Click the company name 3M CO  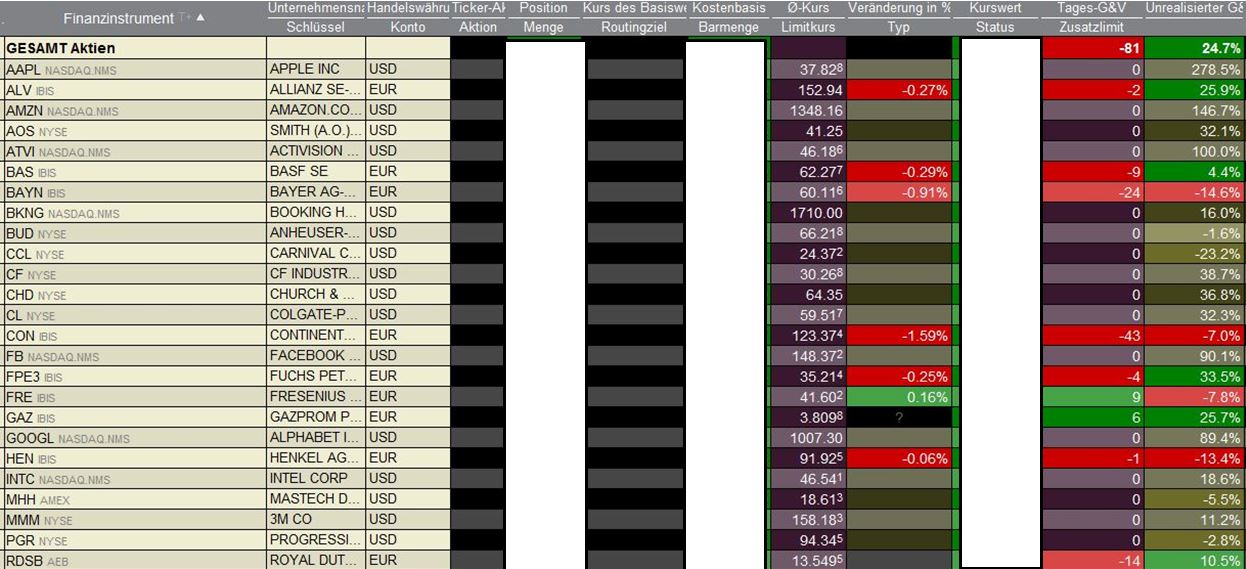point(290,520)
